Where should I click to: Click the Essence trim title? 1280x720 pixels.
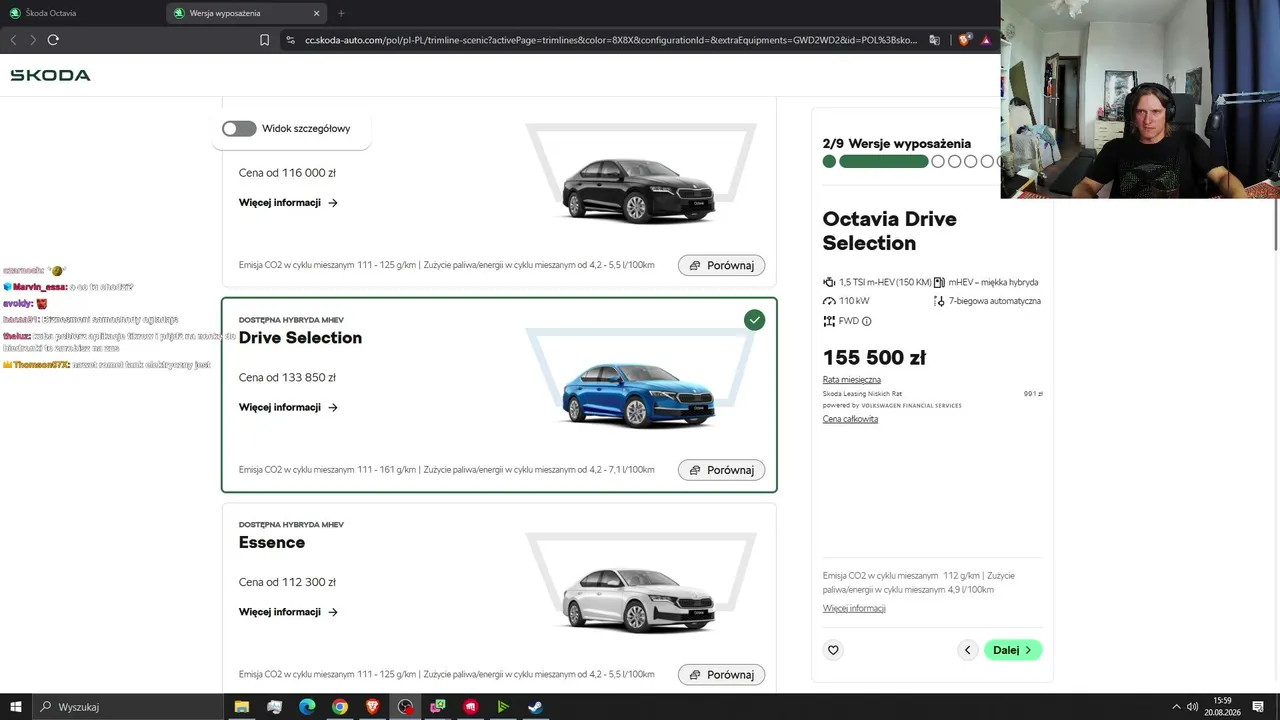point(272,543)
